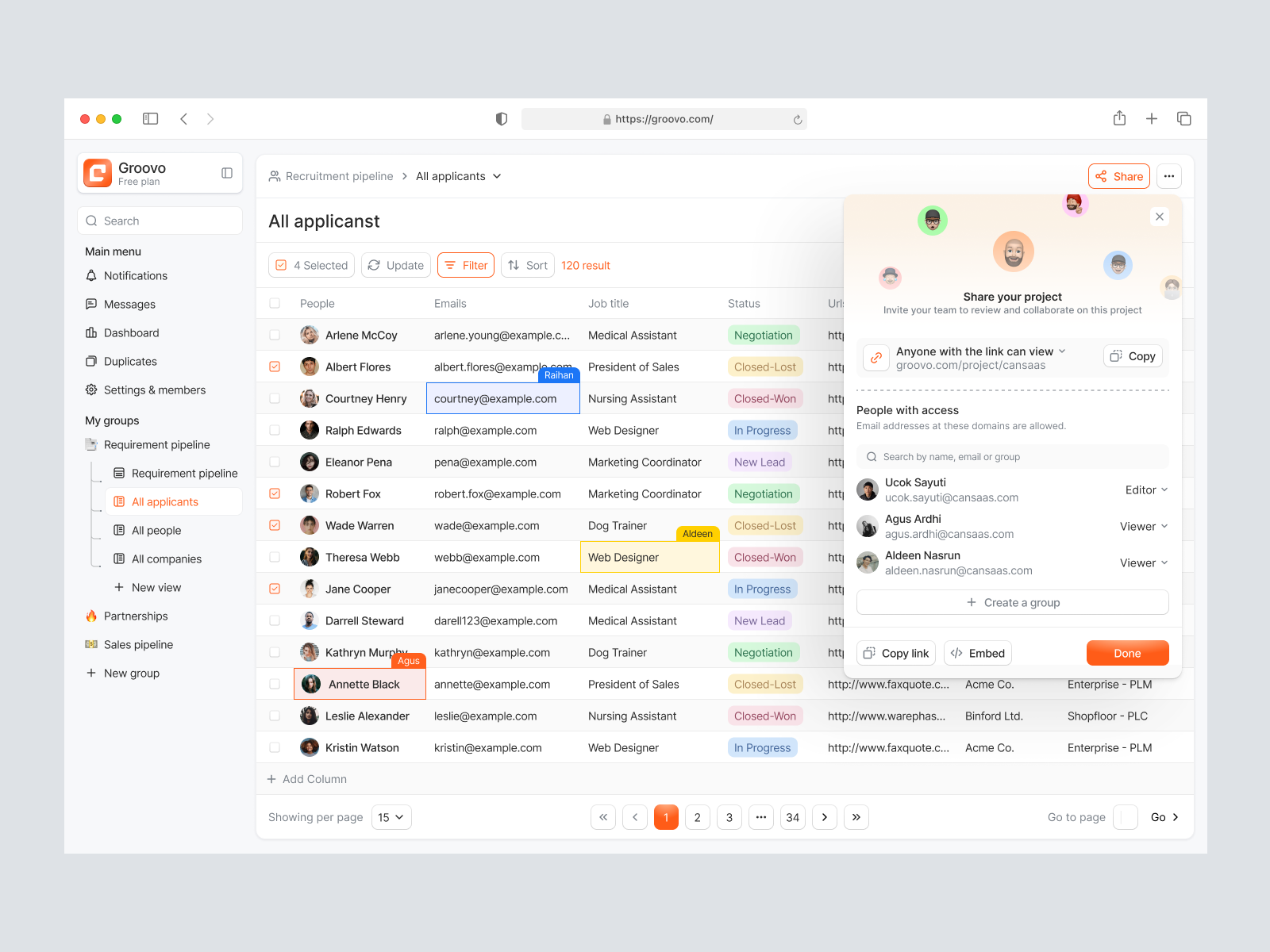Screen dimensions: 1270x952
Task: Uncheck Albert Flores' row checkbox
Action: pos(275,367)
